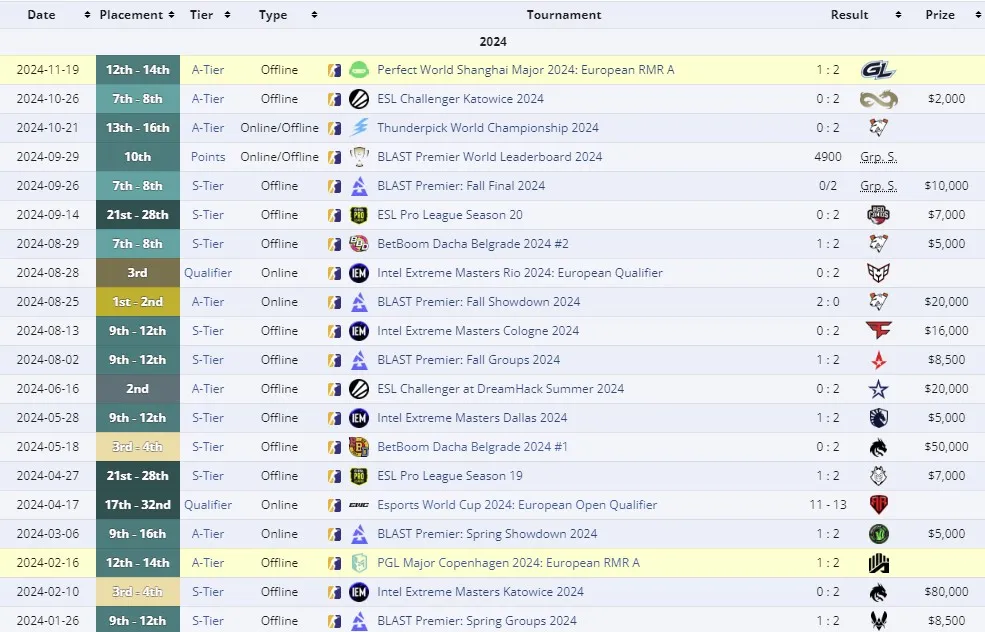The height and width of the screenshot is (632, 985).
Task: Click Astralis logo in Fall Groups 2024 row
Action: [x=878, y=359]
